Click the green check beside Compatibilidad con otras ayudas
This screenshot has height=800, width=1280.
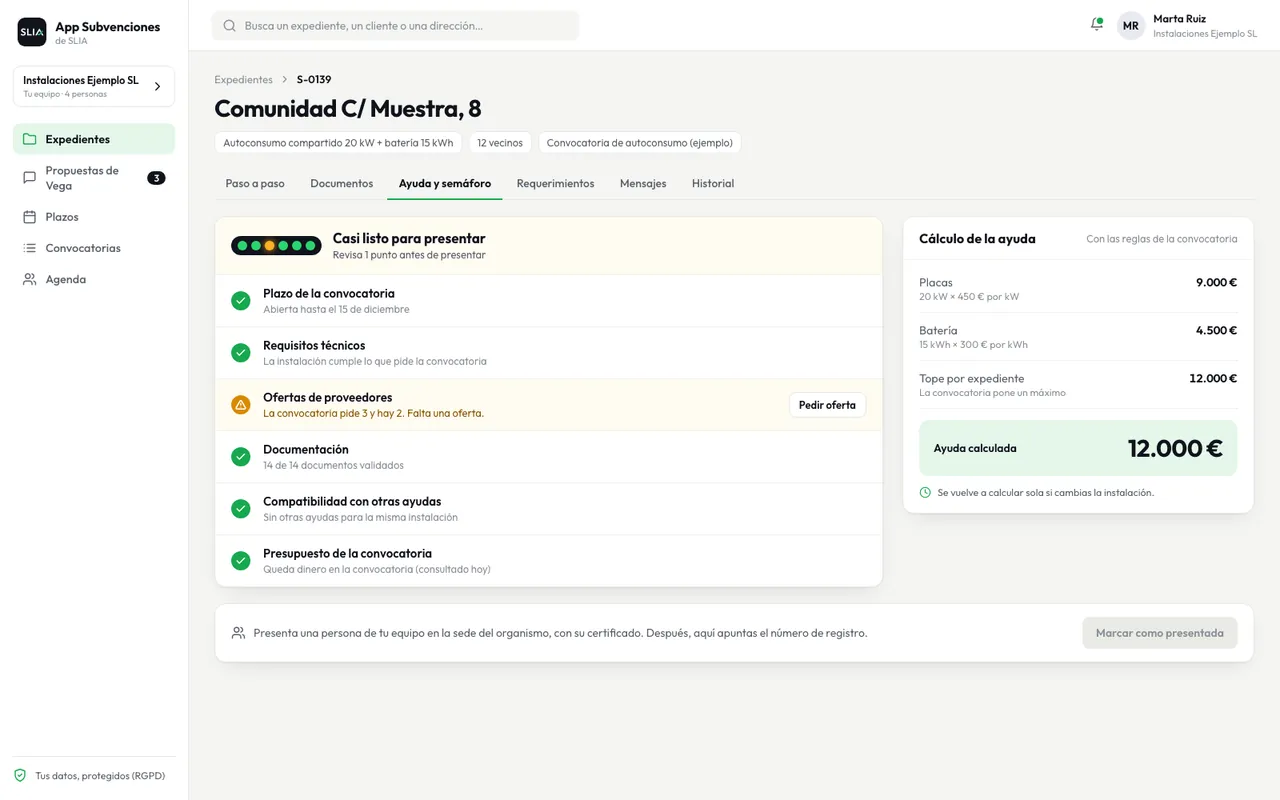(x=241, y=509)
